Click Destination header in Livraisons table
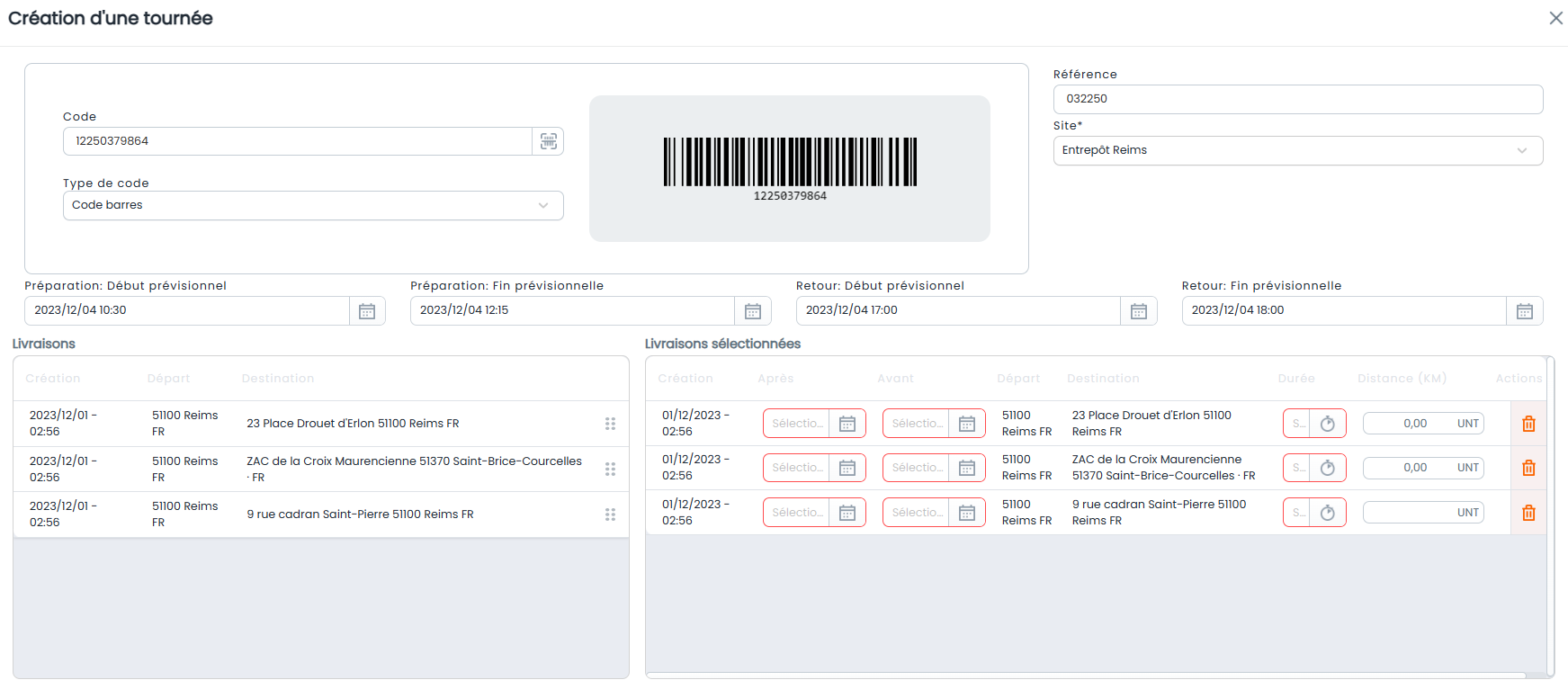Viewport: 1568px width, 689px height. [278, 379]
